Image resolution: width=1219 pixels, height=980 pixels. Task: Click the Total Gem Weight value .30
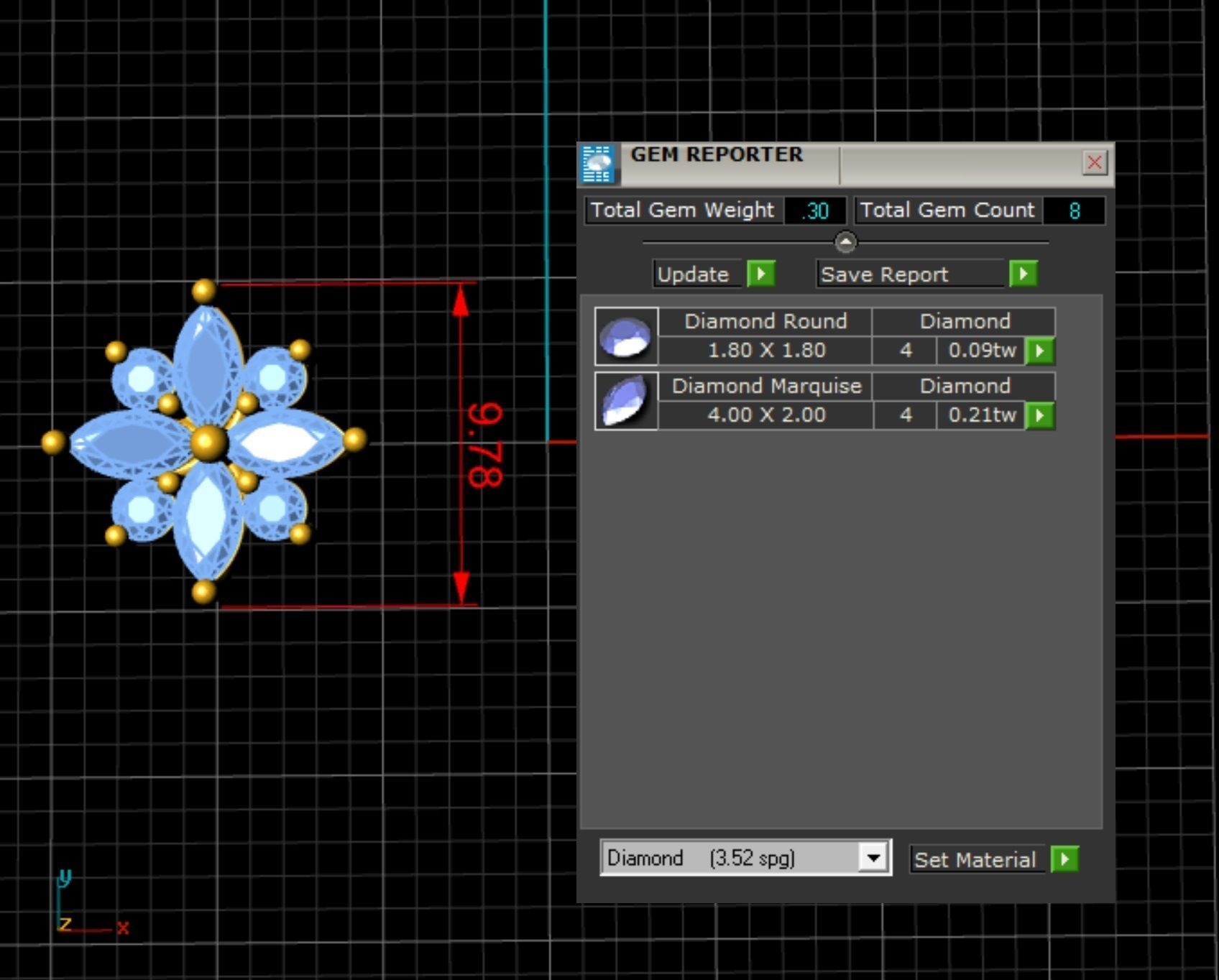(815, 211)
